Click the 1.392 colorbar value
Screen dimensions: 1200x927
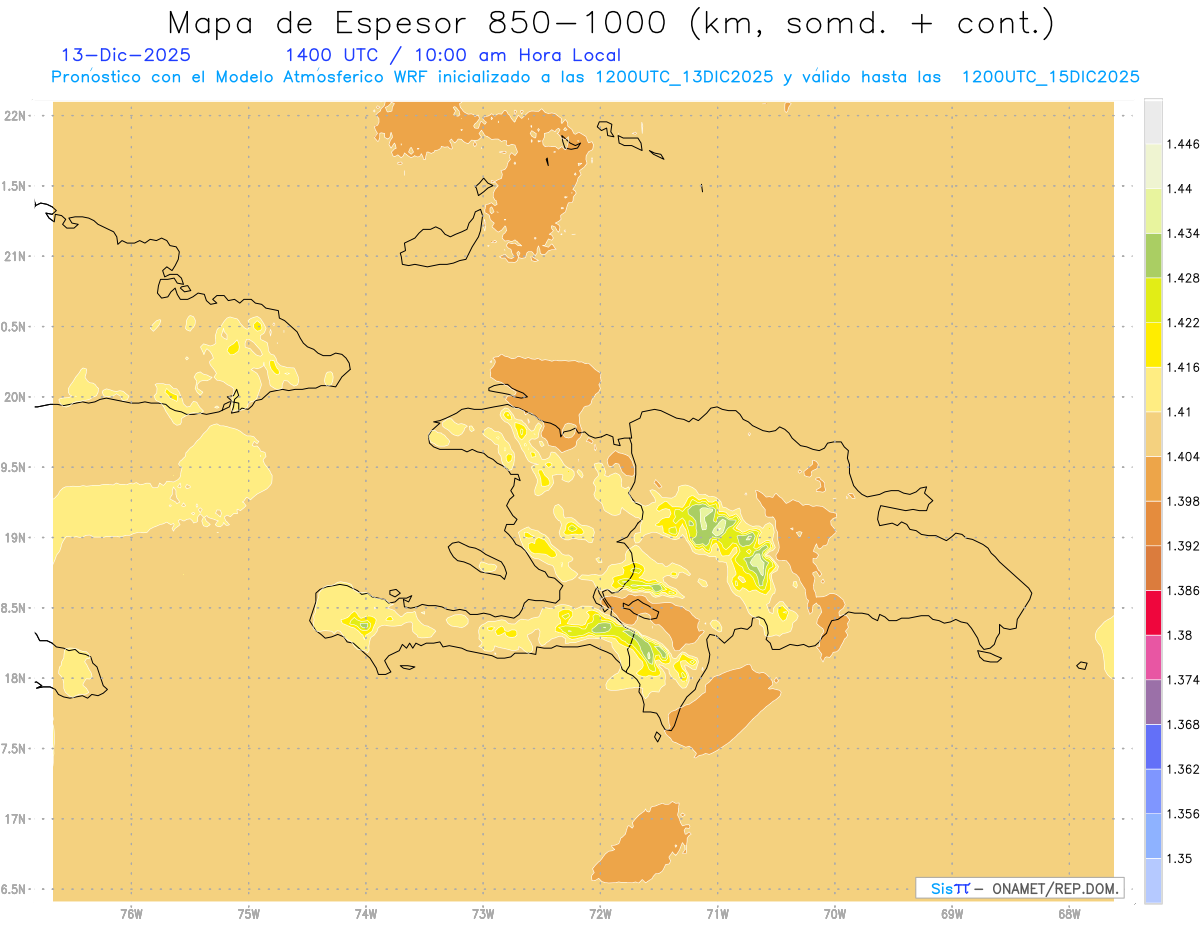(1183, 546)
